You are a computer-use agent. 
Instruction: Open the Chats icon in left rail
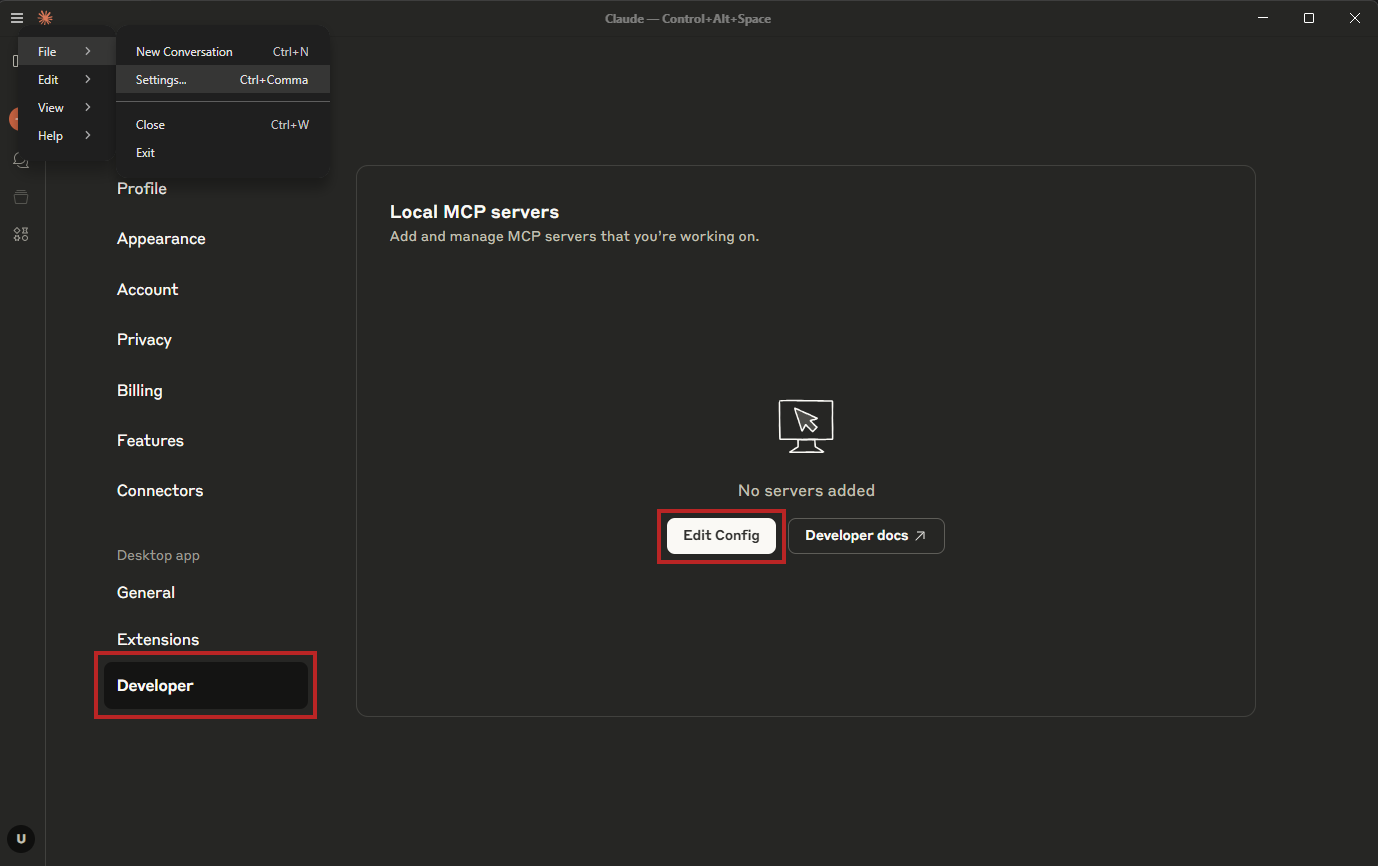[20, 159]
